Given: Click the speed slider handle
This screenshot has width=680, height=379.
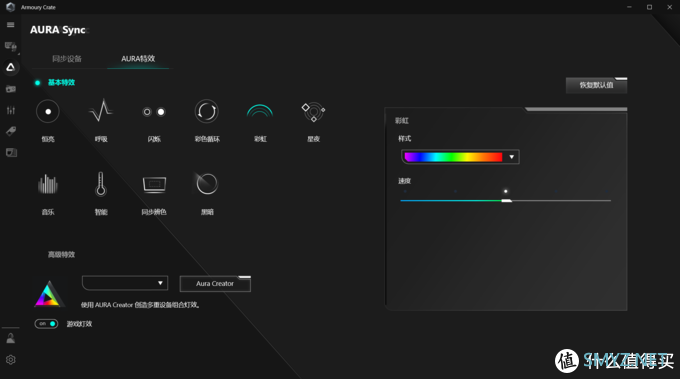Looking at the screenshot, I should click(506, 201).
